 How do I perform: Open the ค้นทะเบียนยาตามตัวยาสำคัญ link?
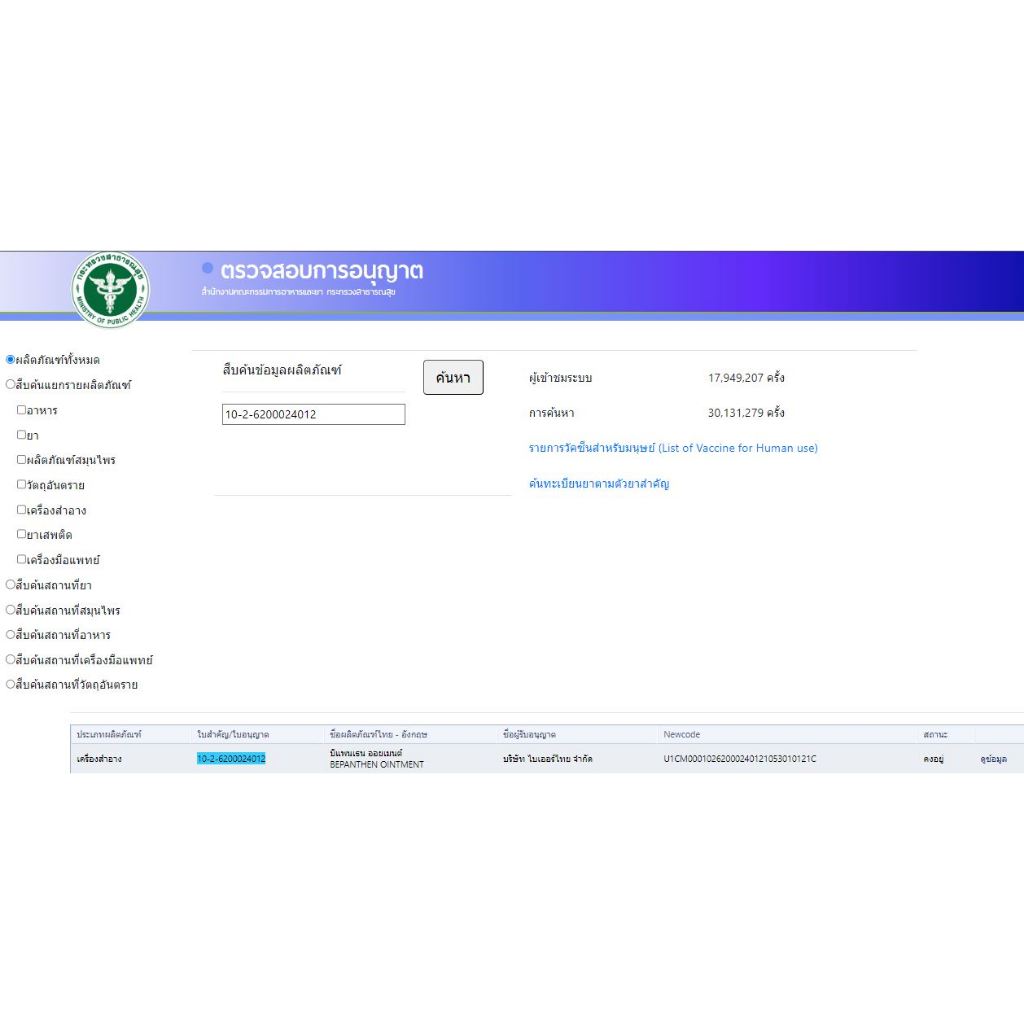tap(598, 484)
